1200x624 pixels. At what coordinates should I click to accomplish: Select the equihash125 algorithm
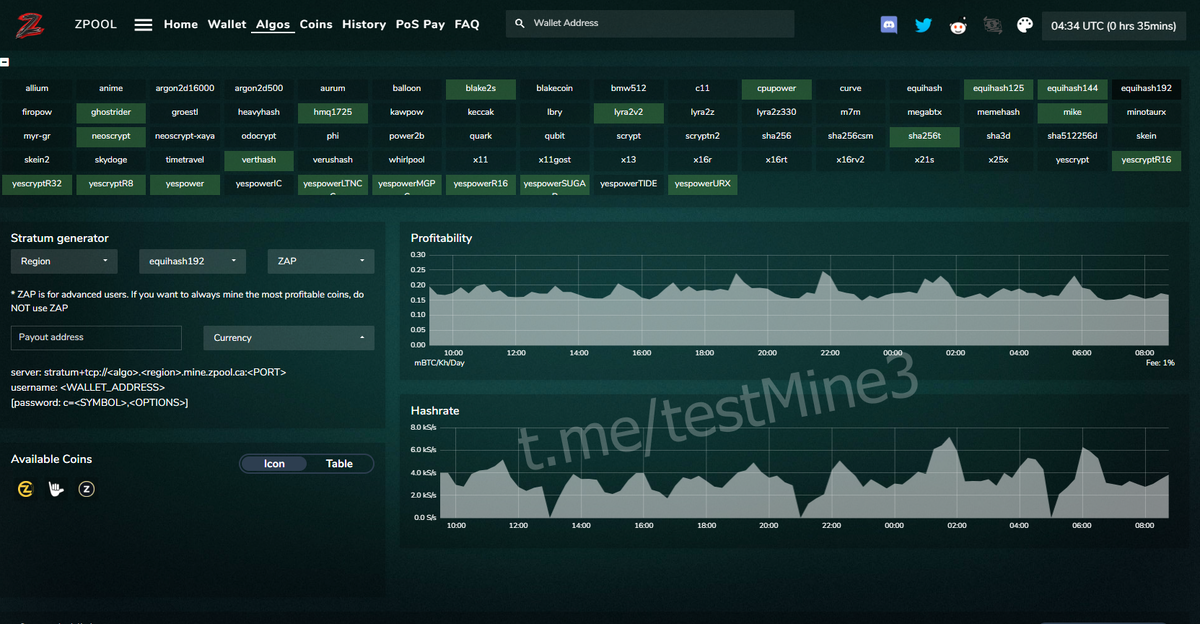point(999,89)
